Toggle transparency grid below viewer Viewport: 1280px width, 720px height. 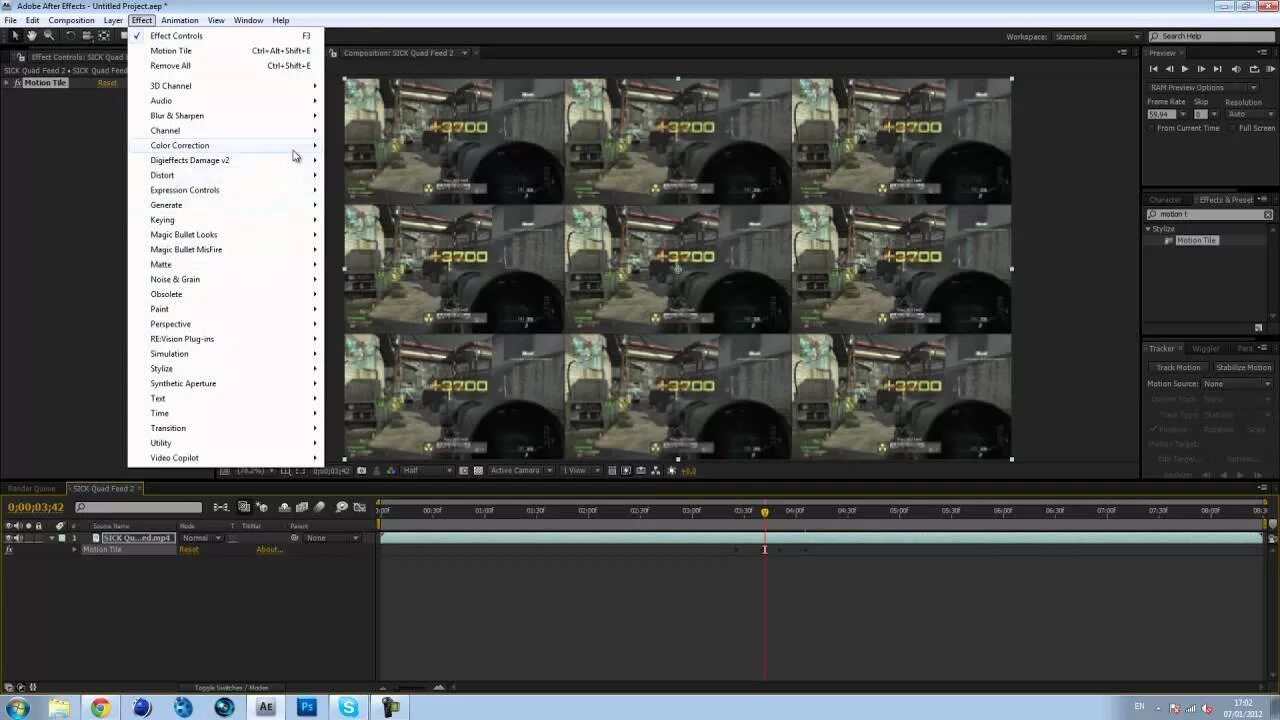coord(479,470)
